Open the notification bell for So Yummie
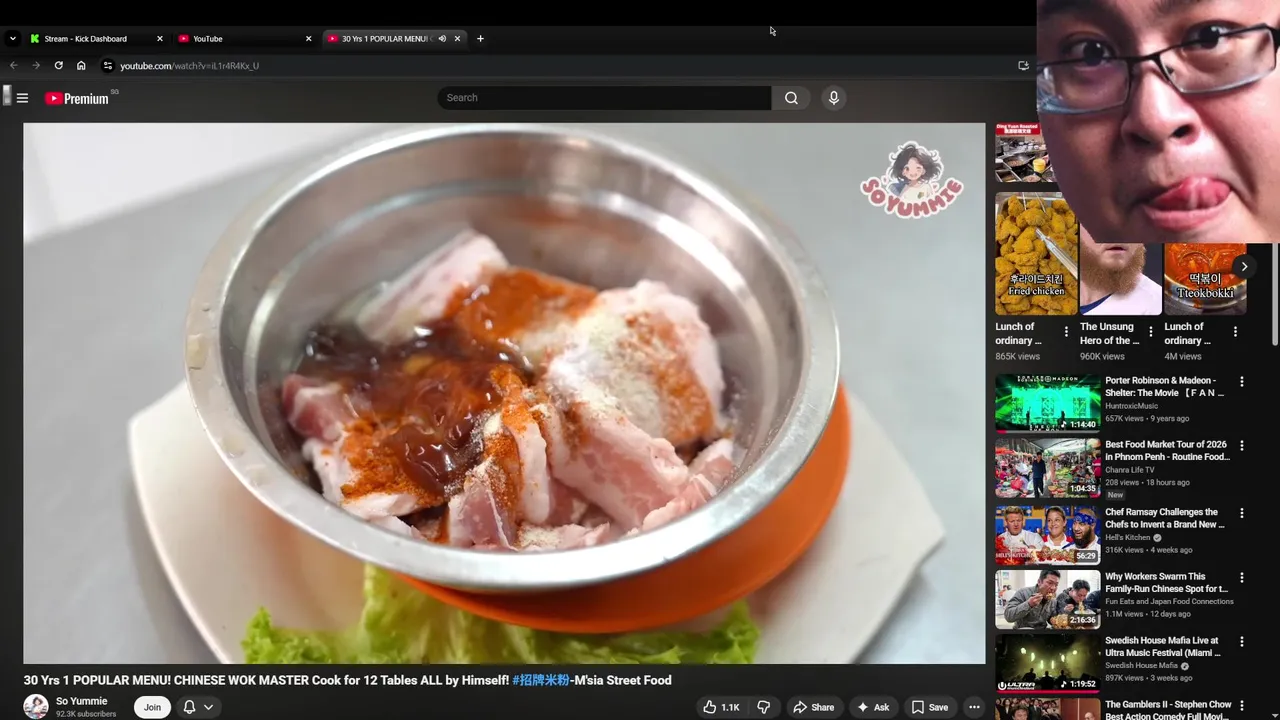 point(189,707)
